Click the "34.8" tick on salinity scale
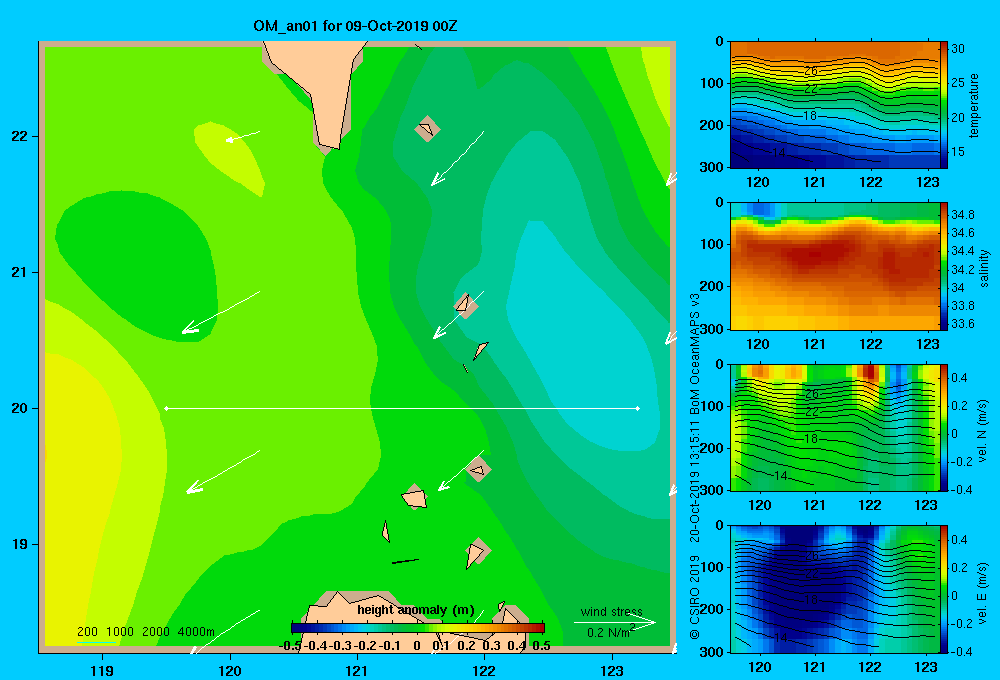Image resolution: width=1000 pixels, height=680 pixels. 963,214
